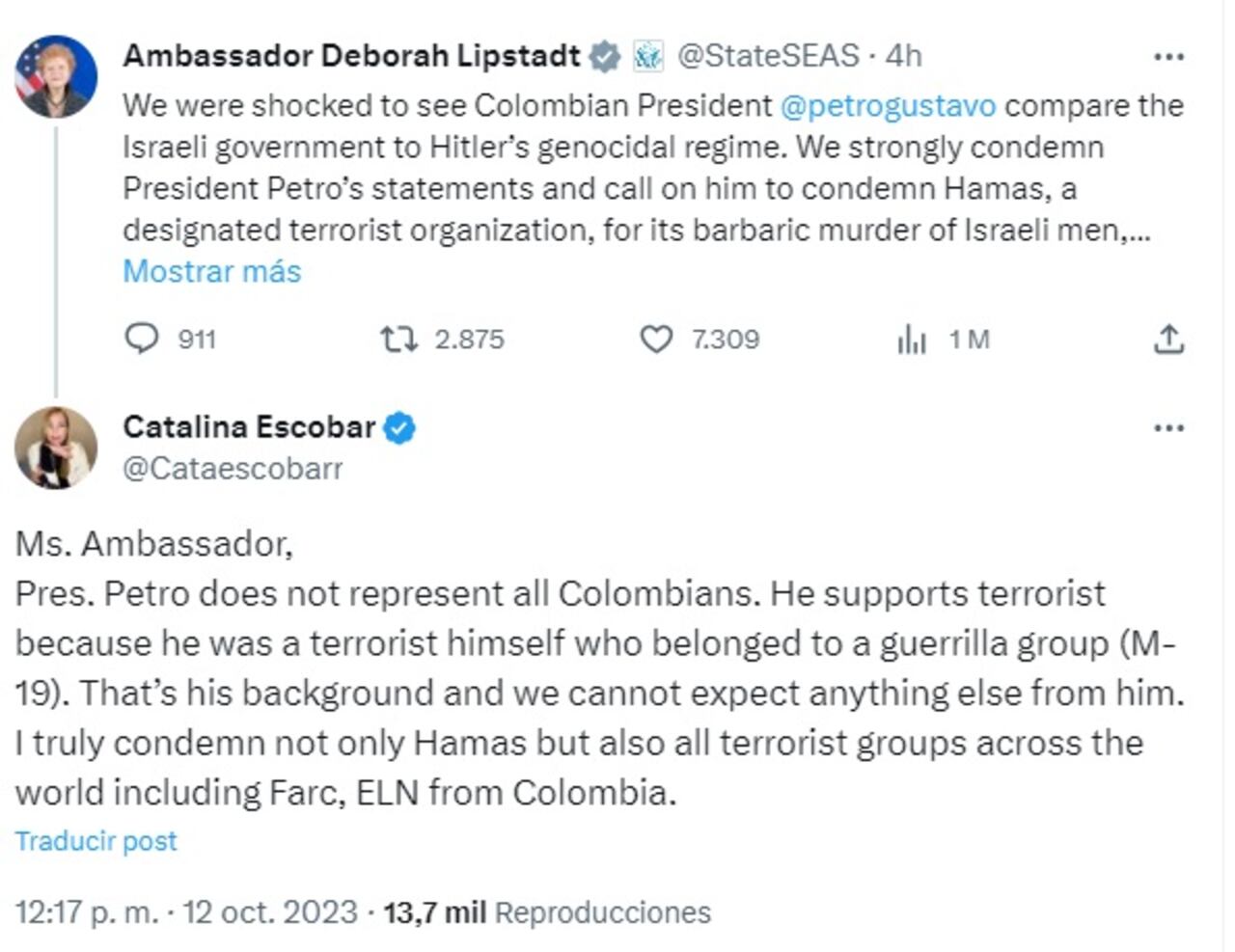Click the verified checkmark beside Ambassador Deborah Lipstadt

603,56
